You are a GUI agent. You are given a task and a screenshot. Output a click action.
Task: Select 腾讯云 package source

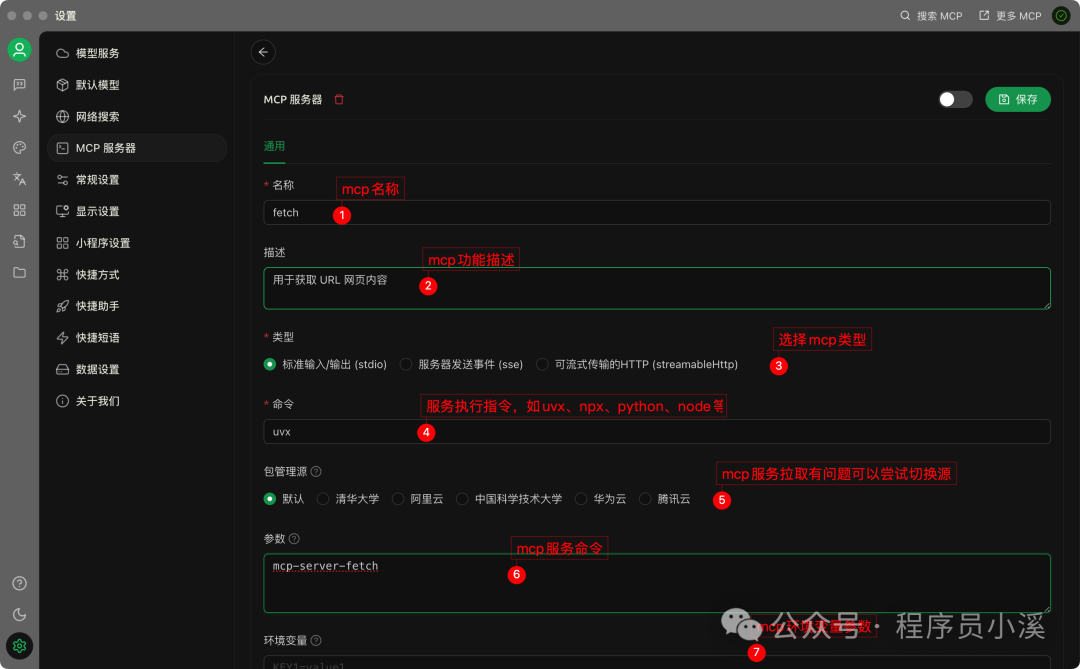[665, 499]
